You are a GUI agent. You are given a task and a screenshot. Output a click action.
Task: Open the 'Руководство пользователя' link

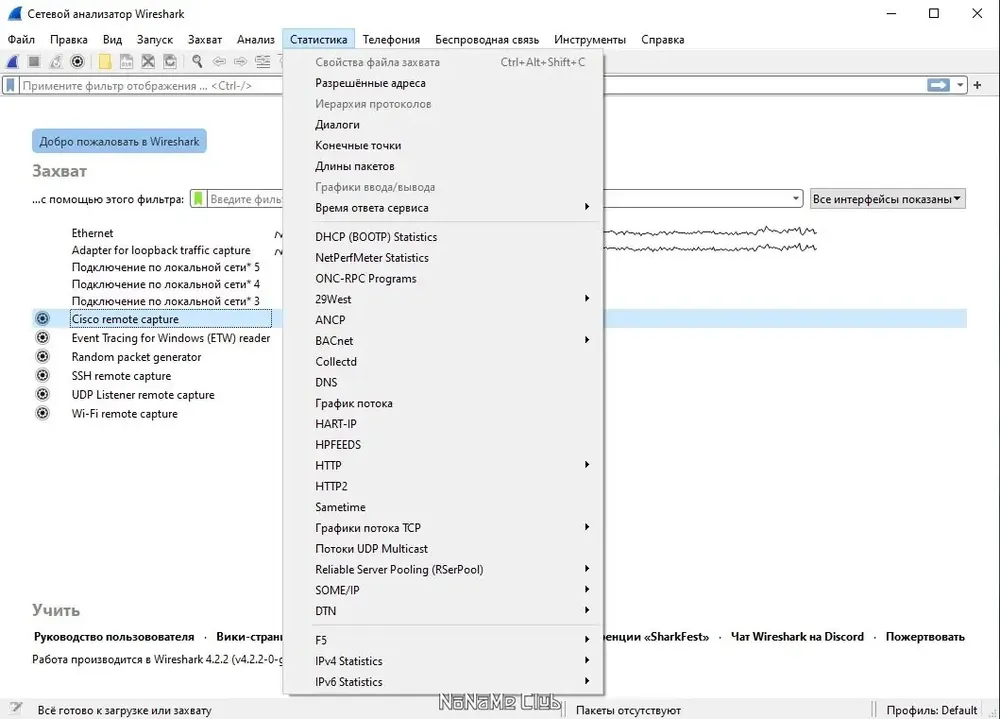pyautogui.click(x=114, y=637)
